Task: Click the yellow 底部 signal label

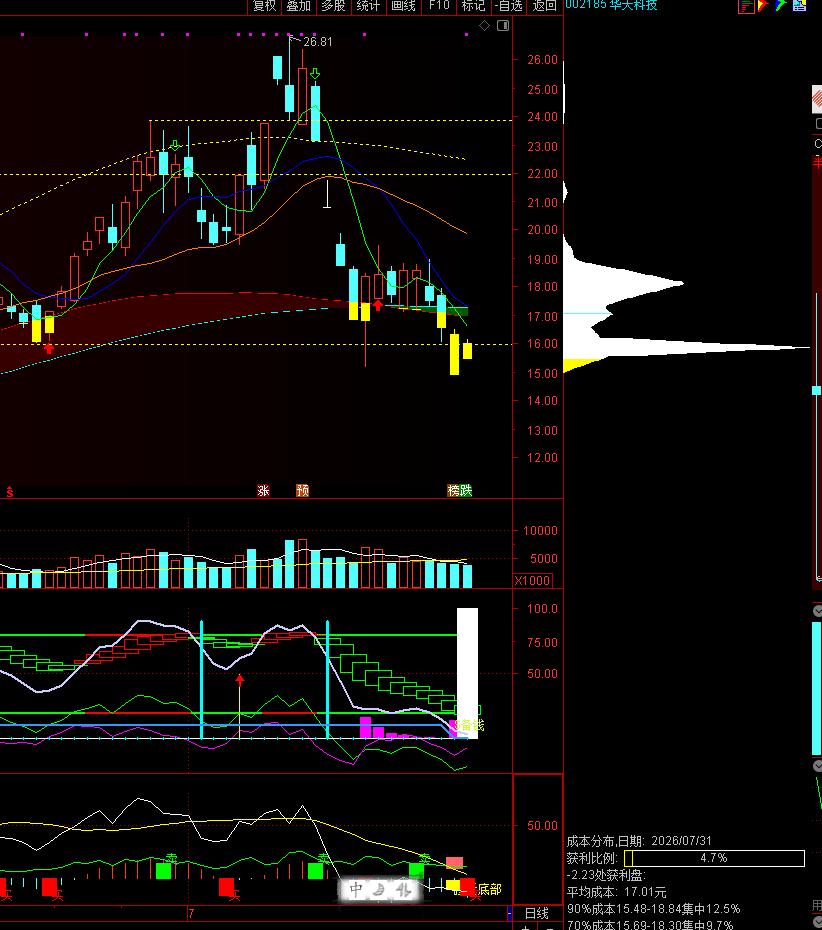Action: pos(489,889)
